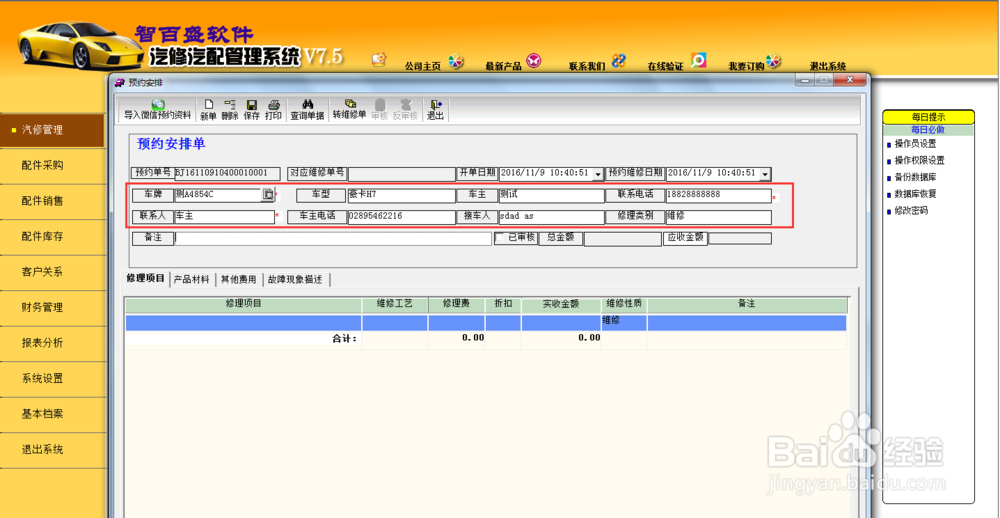Print the order using 打印 icon
The width and height of the screenshot is (1000, 518).
pos(273,110)
